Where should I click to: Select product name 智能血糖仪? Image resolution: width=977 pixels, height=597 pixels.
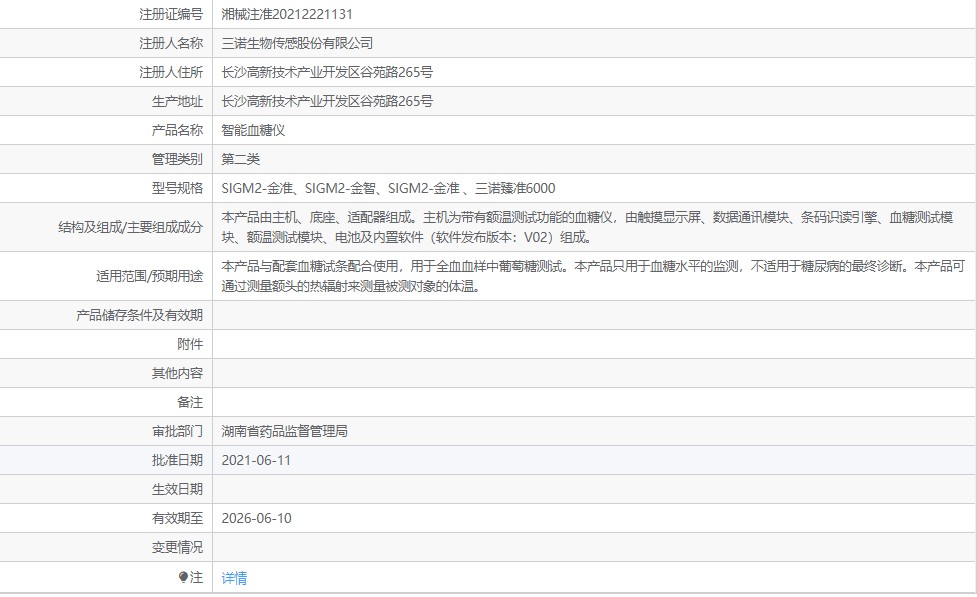253,130
